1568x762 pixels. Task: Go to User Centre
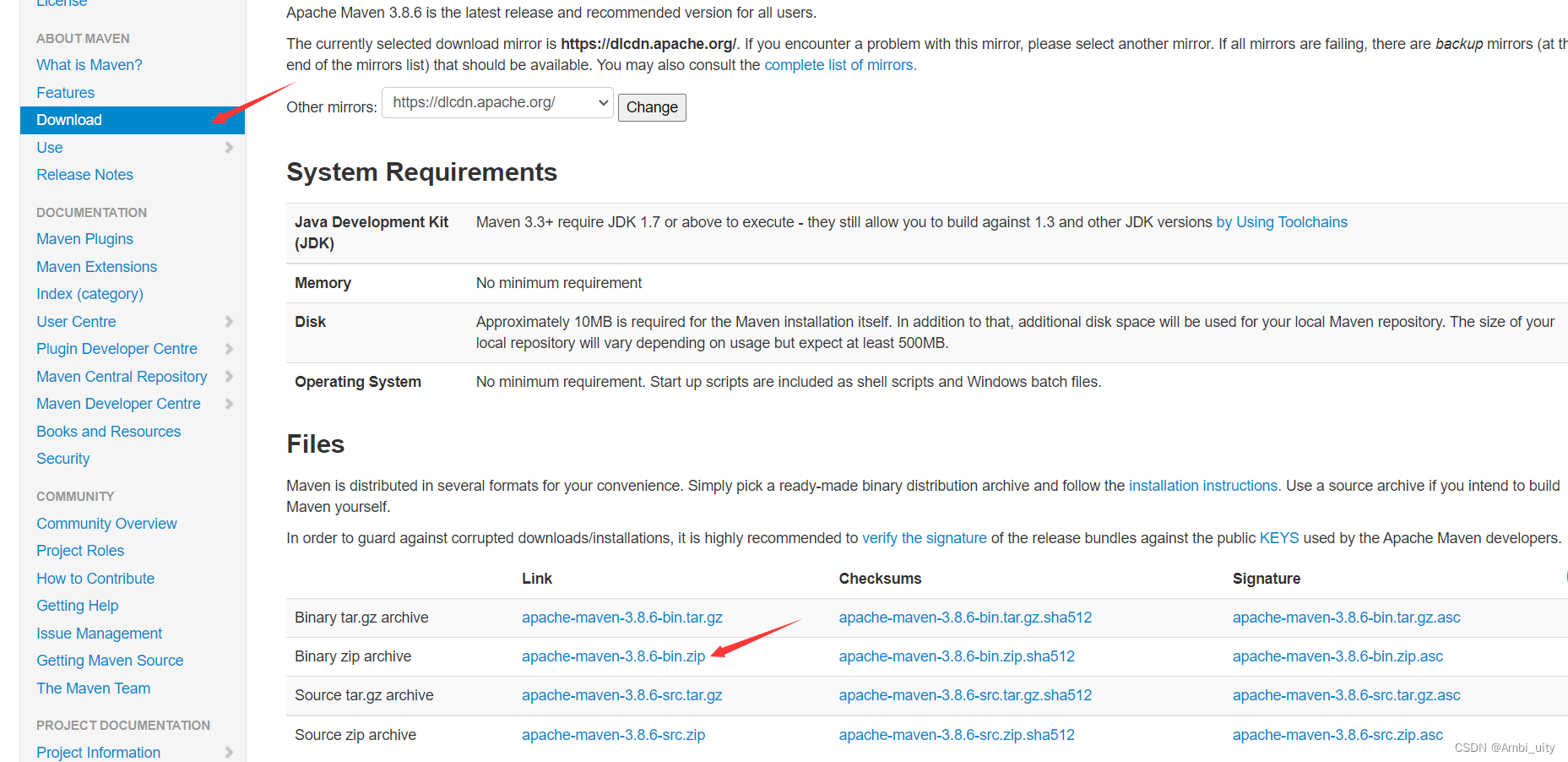tap(77, 322)
